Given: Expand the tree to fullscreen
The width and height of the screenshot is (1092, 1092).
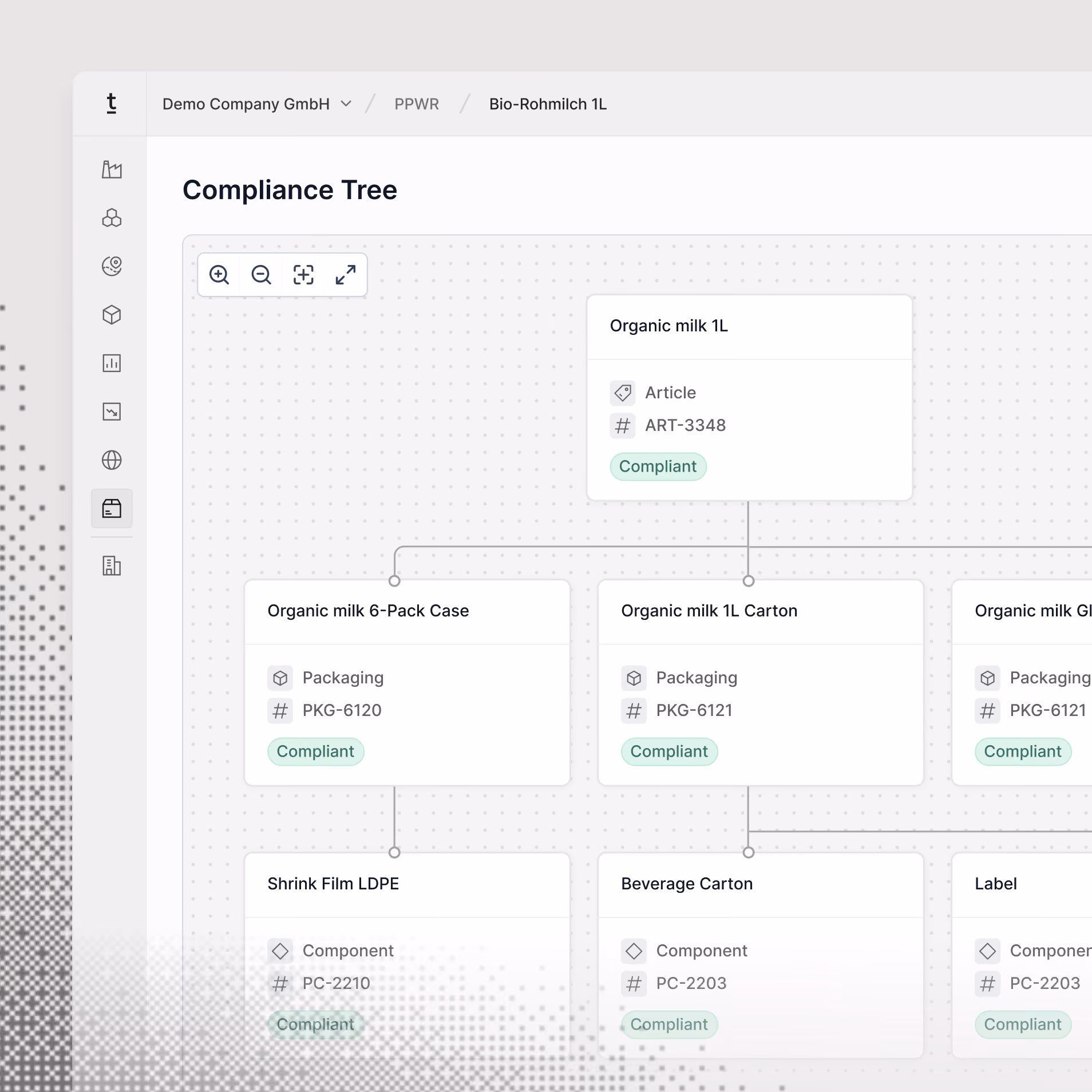Looking at the screenshot, I should click(346, 275).
